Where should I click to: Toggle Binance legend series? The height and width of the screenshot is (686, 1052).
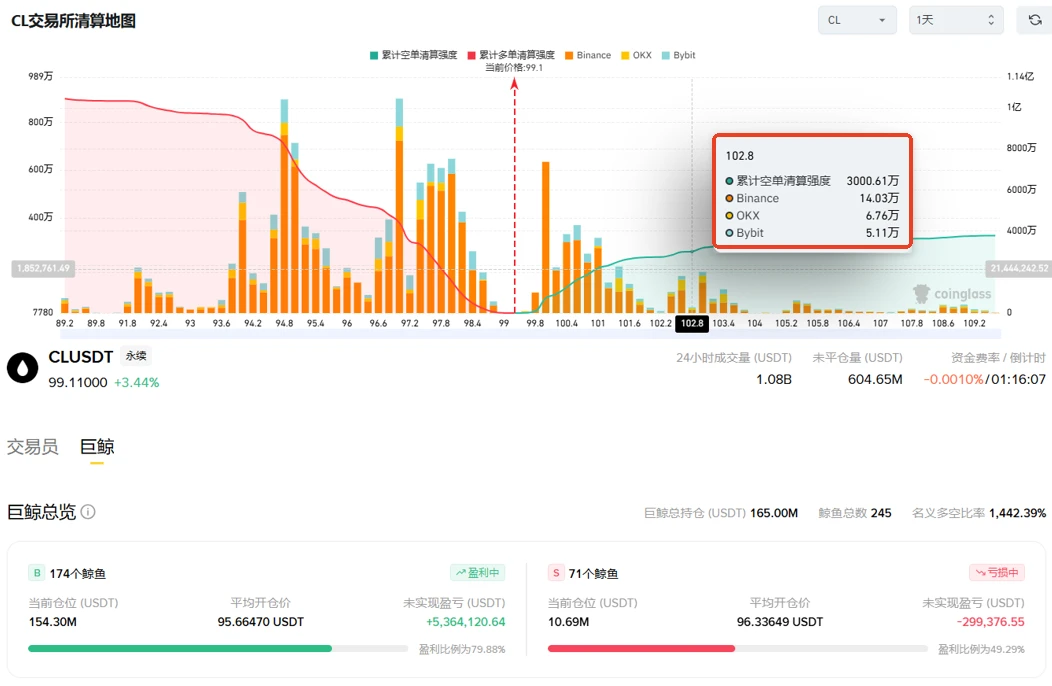click(x=588, y=55)
